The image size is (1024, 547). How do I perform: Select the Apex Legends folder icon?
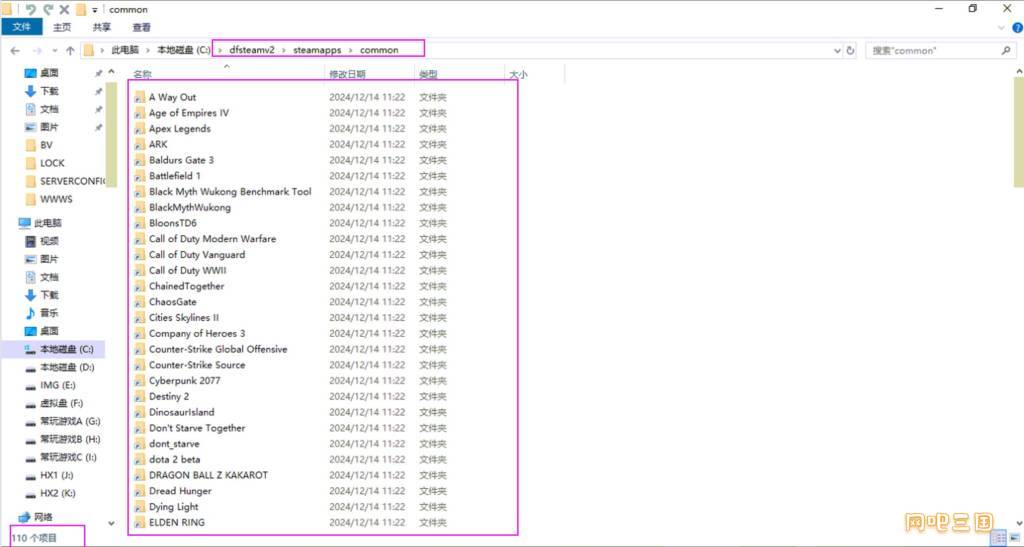(139, 129)
